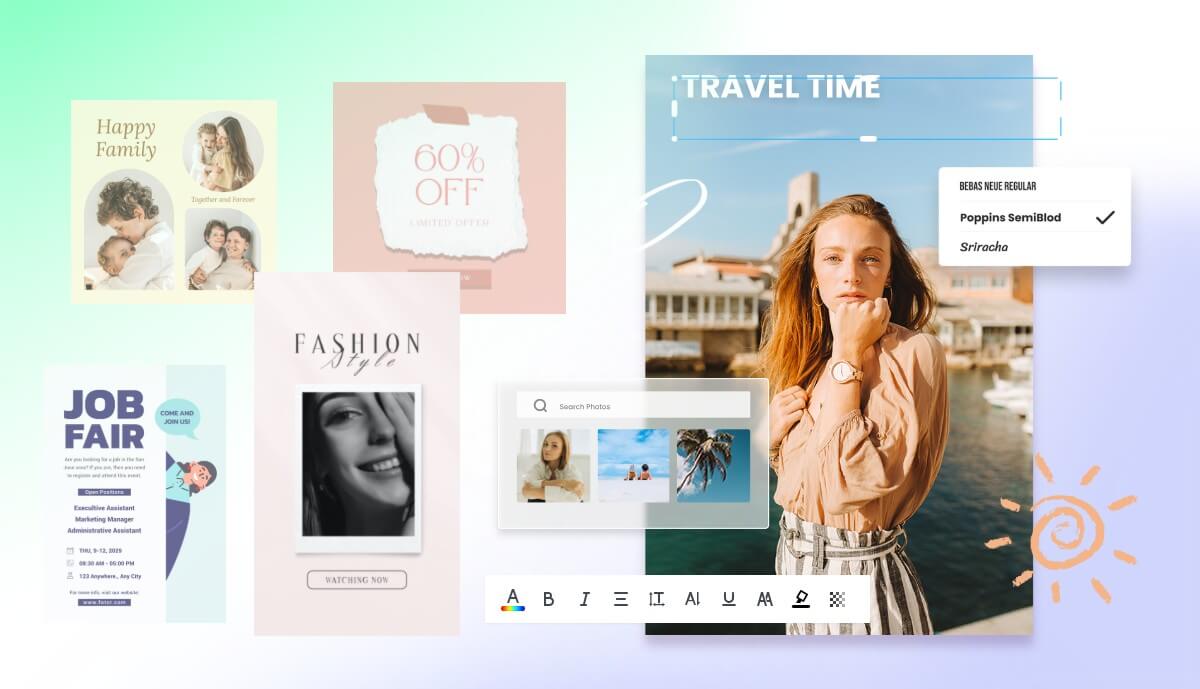1200x689 pixels.
Task: Open the text alignment option
Action: click(x=621, y=599)
